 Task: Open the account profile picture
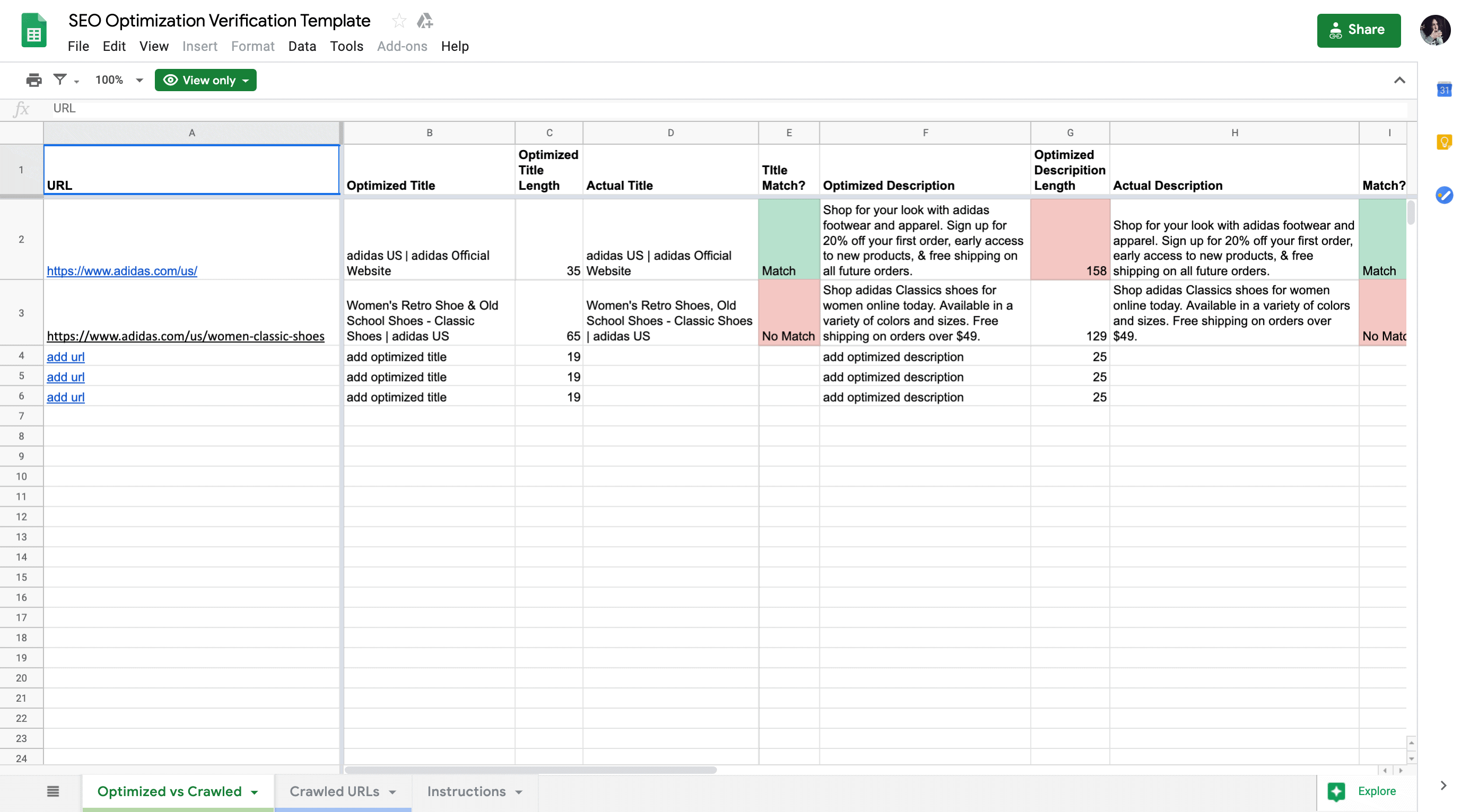(1434, 30)
